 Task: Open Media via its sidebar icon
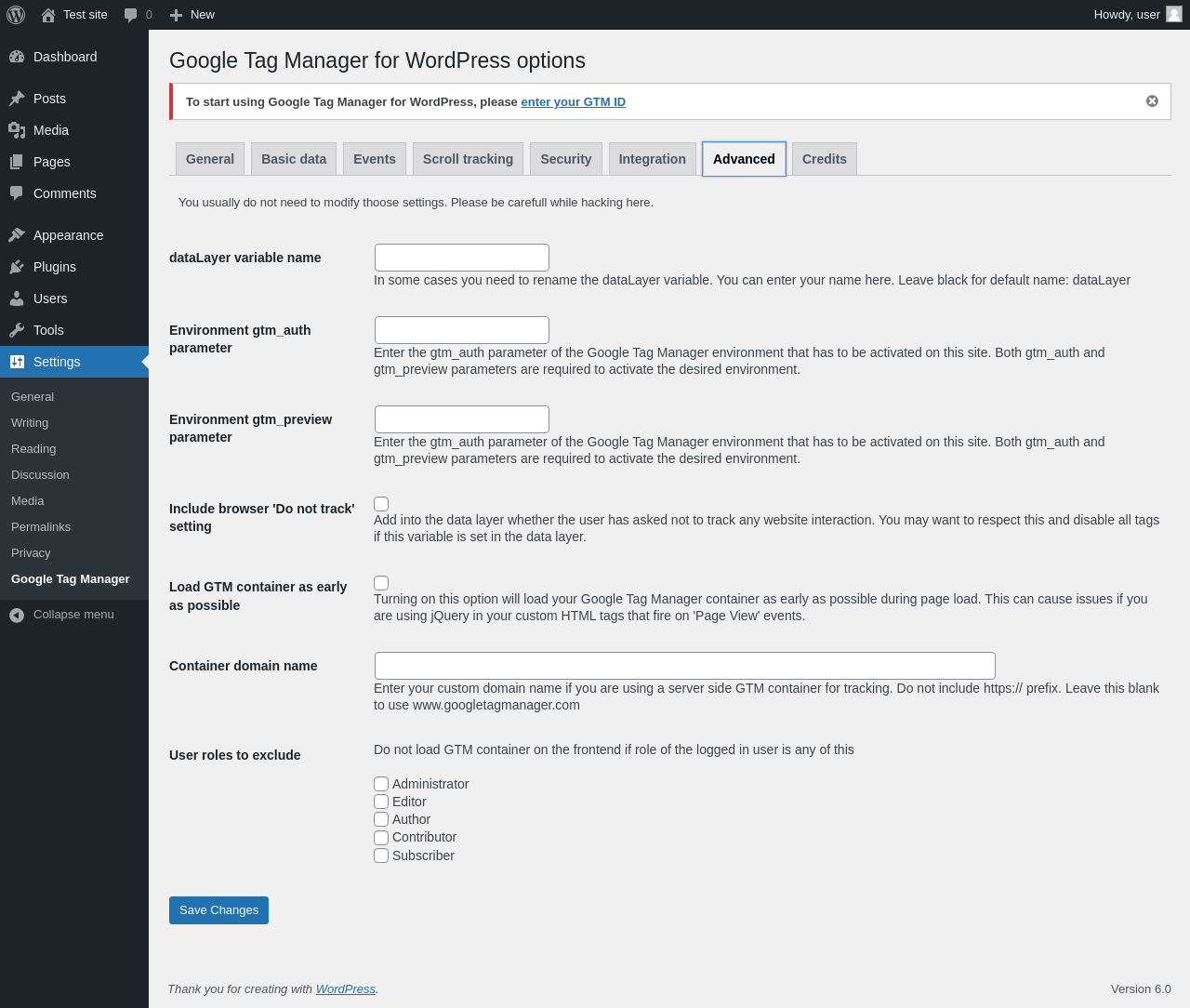click(17, 130)
